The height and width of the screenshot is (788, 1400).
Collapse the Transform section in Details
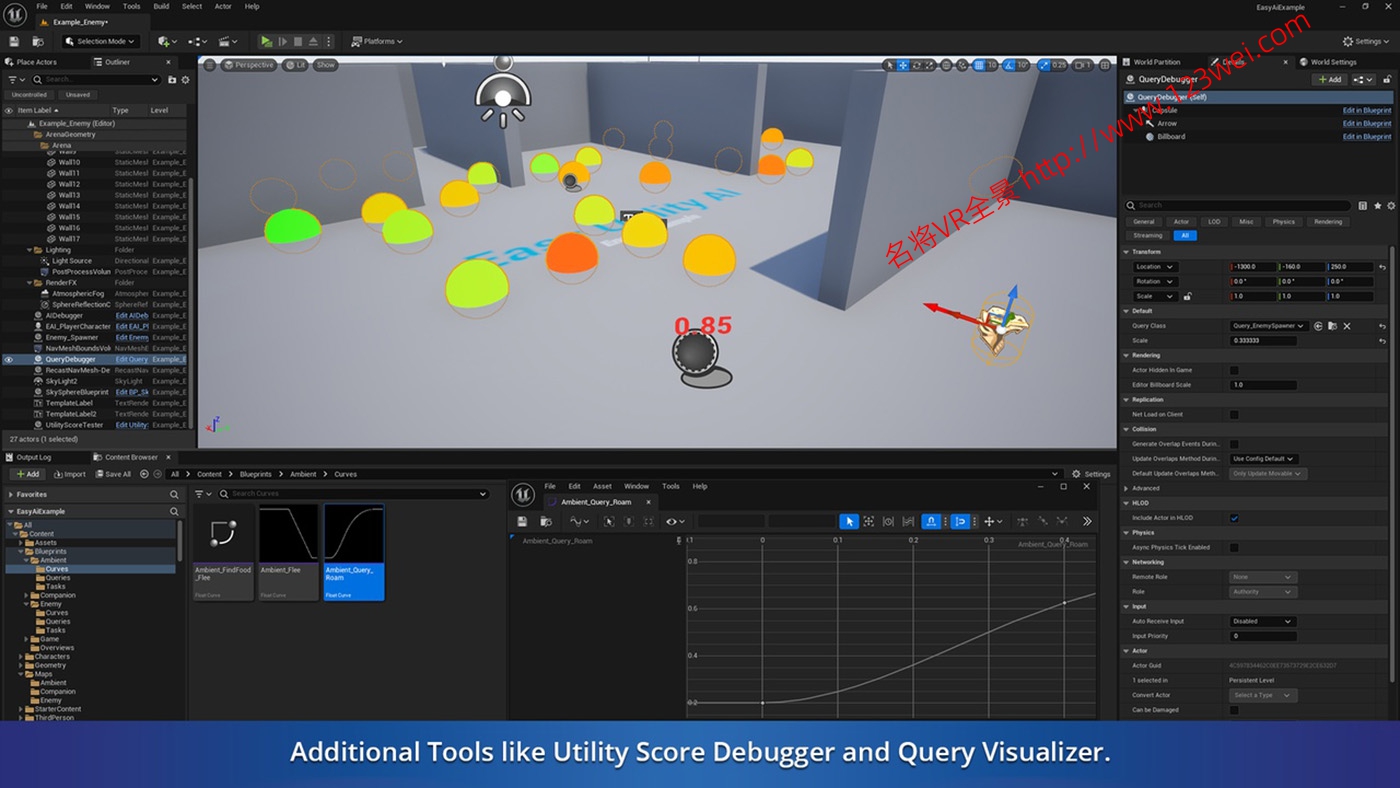pos(1127,252)
